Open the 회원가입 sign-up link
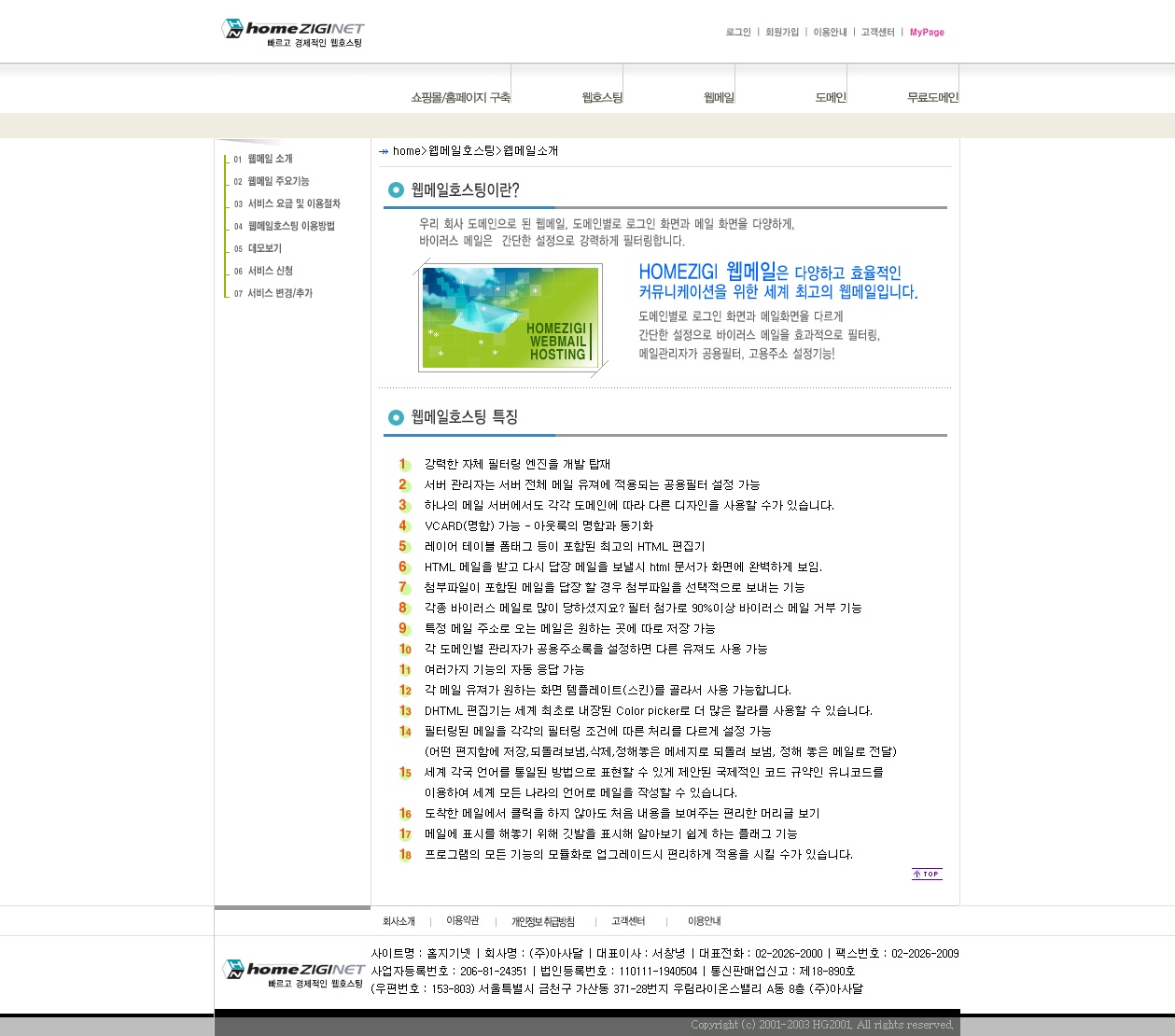Screen dimensions: 1175x1036 click(x=782, y=33)
